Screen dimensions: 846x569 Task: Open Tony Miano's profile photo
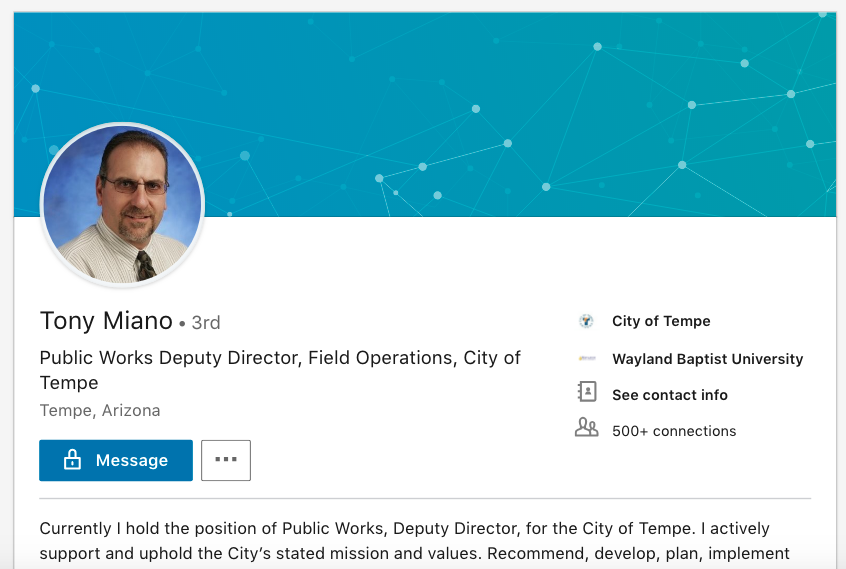(x=122, y=206)
